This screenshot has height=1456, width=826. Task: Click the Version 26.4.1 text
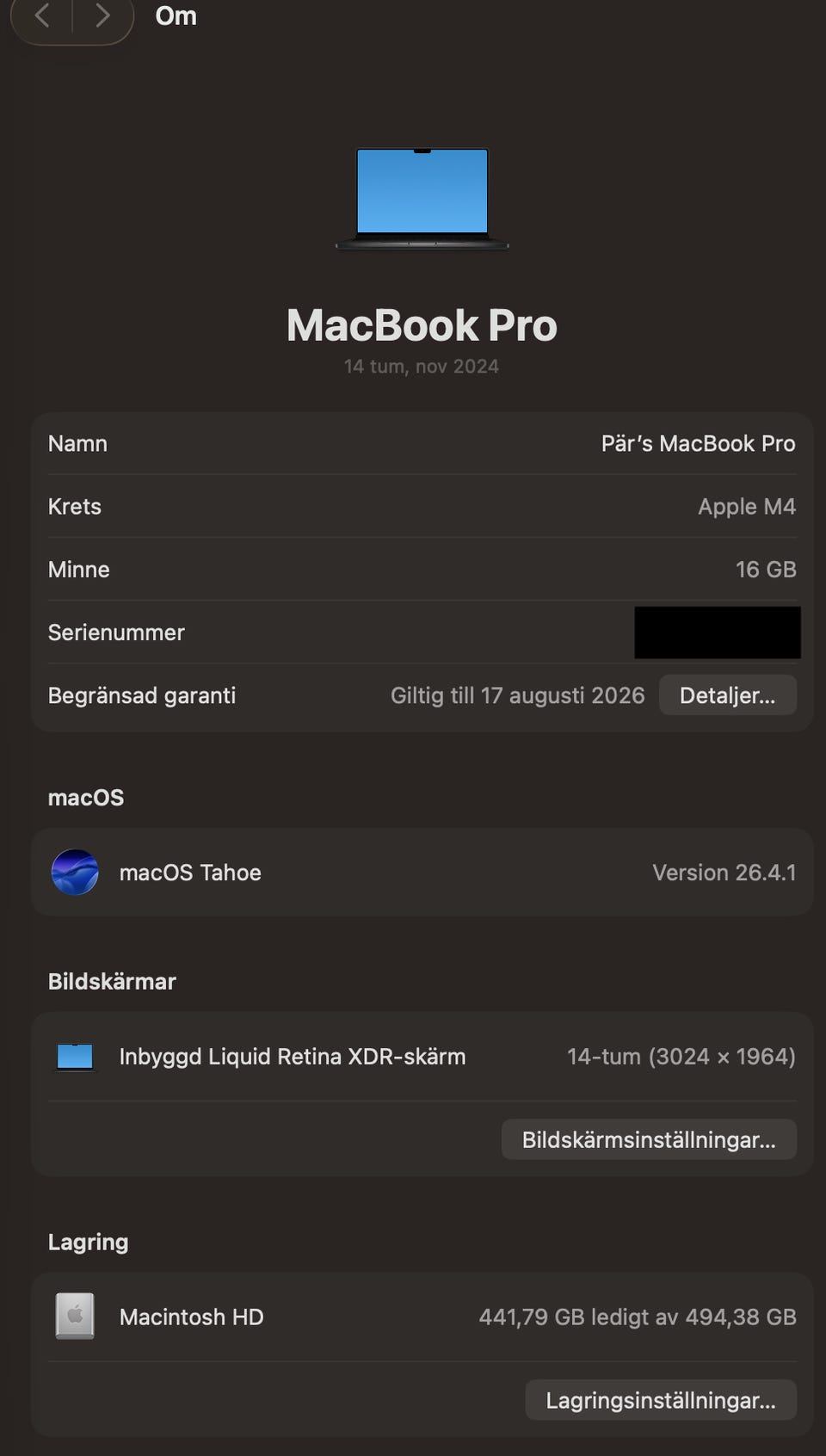pos(724,872)
